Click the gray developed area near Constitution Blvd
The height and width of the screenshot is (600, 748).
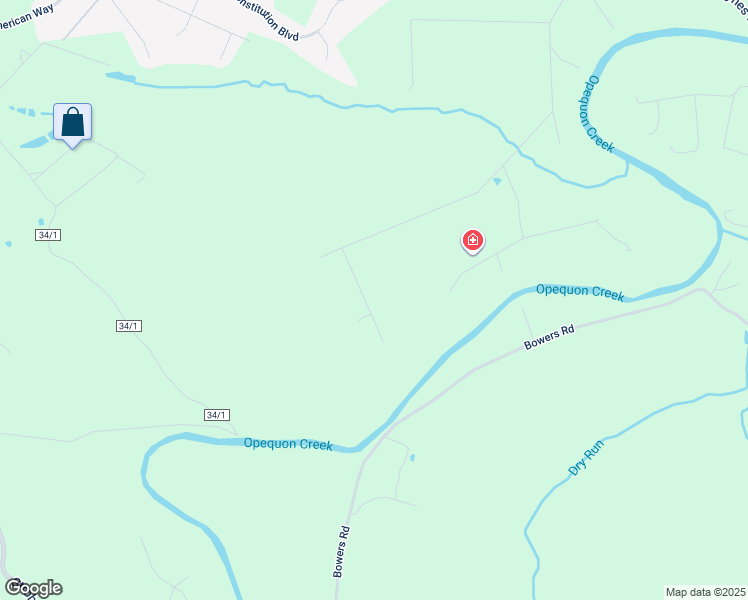click(196, 33)
